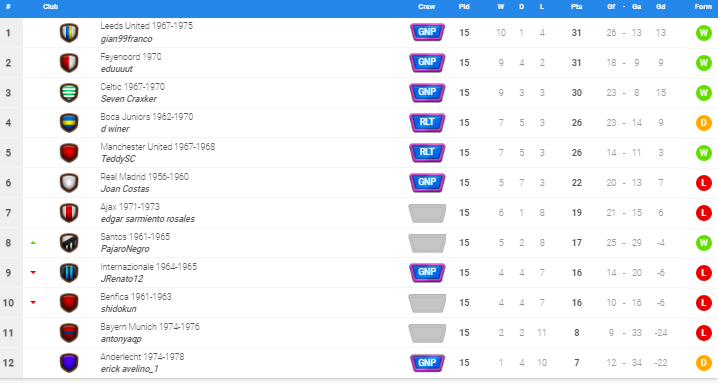Click the Celtic green striped shield icon
Image resolution: width=718 pixels, height=383 pixels.
pos(69,93)
